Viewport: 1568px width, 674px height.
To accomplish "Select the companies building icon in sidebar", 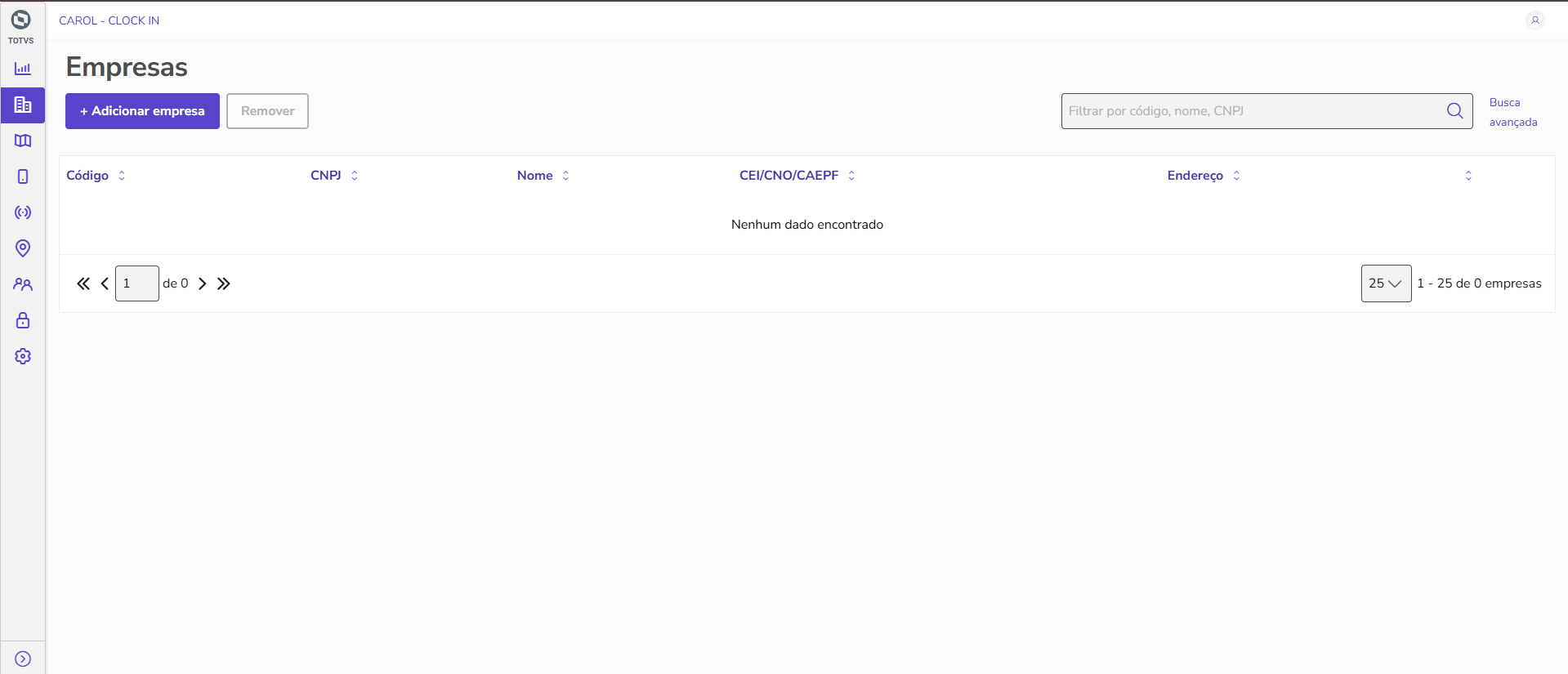I will pos(23,105).
